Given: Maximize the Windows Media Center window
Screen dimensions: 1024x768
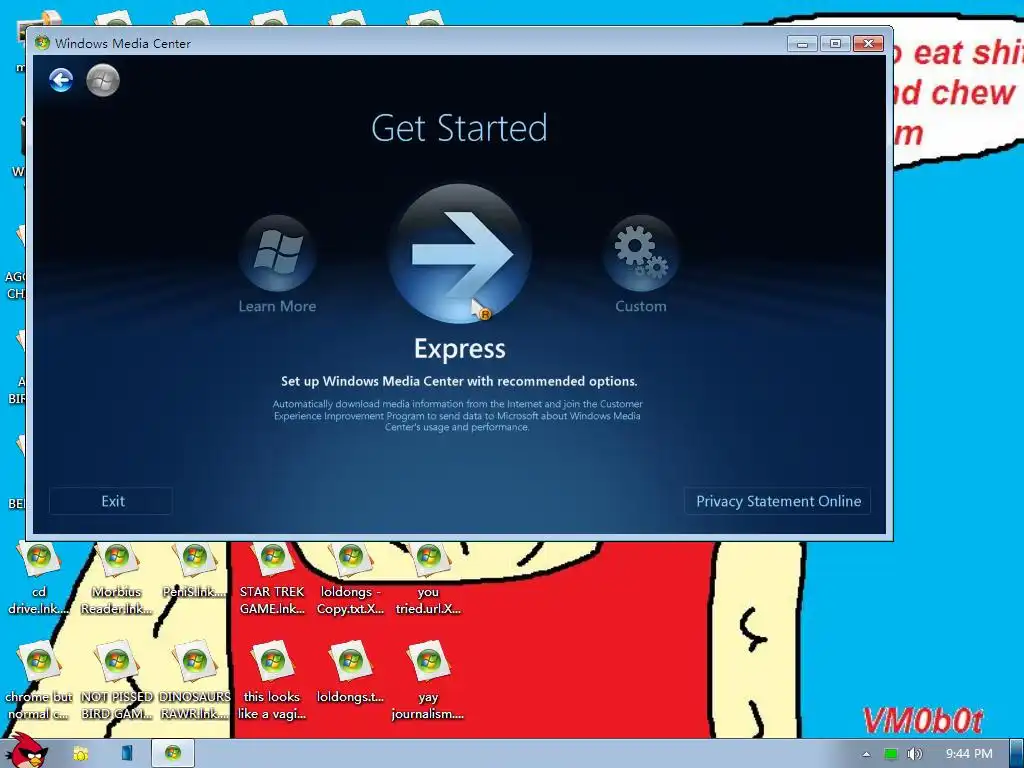Looking at the screenshot, I should [x=835, y=44].
